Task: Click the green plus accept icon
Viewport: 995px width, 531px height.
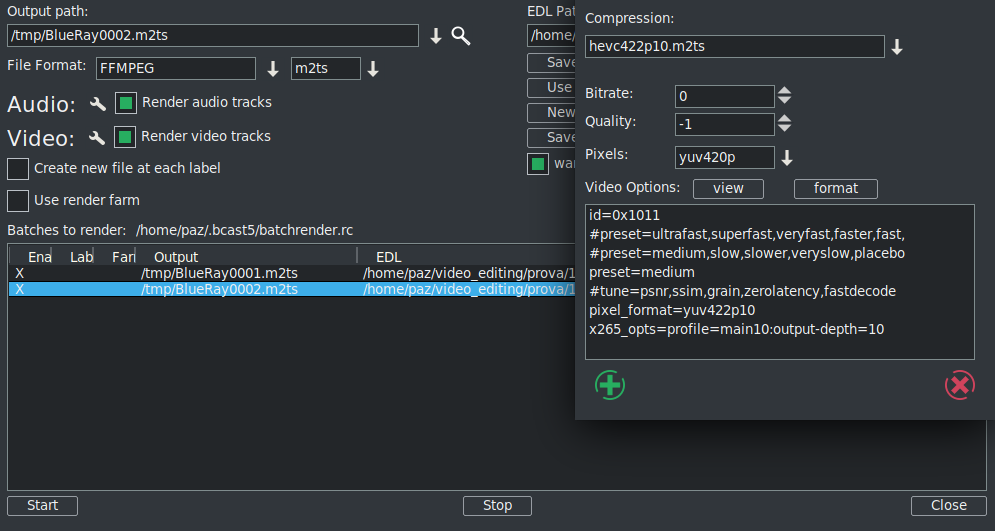Action: (x=609, y=385)
